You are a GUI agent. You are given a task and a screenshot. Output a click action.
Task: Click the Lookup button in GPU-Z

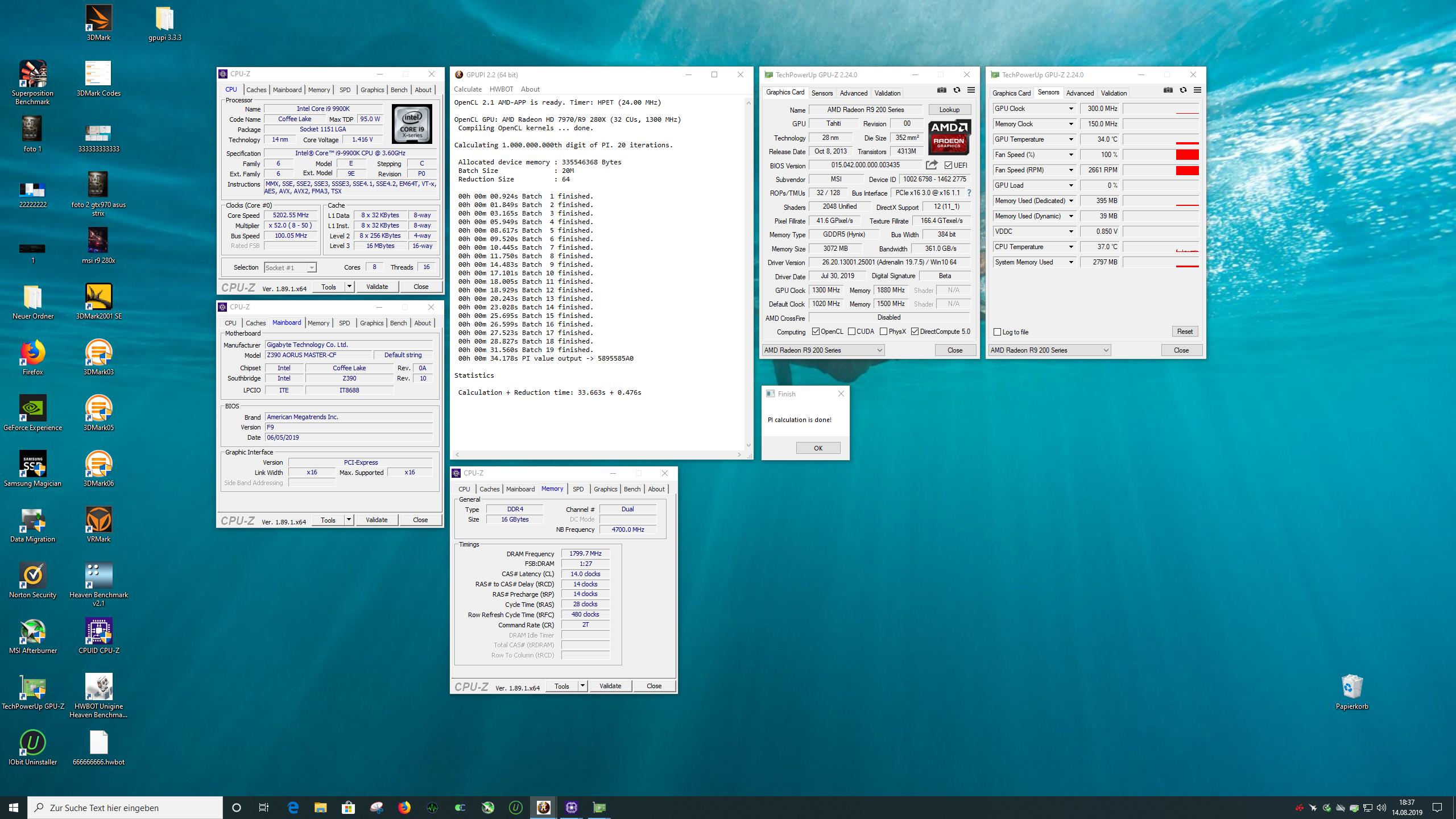(949, 110)
